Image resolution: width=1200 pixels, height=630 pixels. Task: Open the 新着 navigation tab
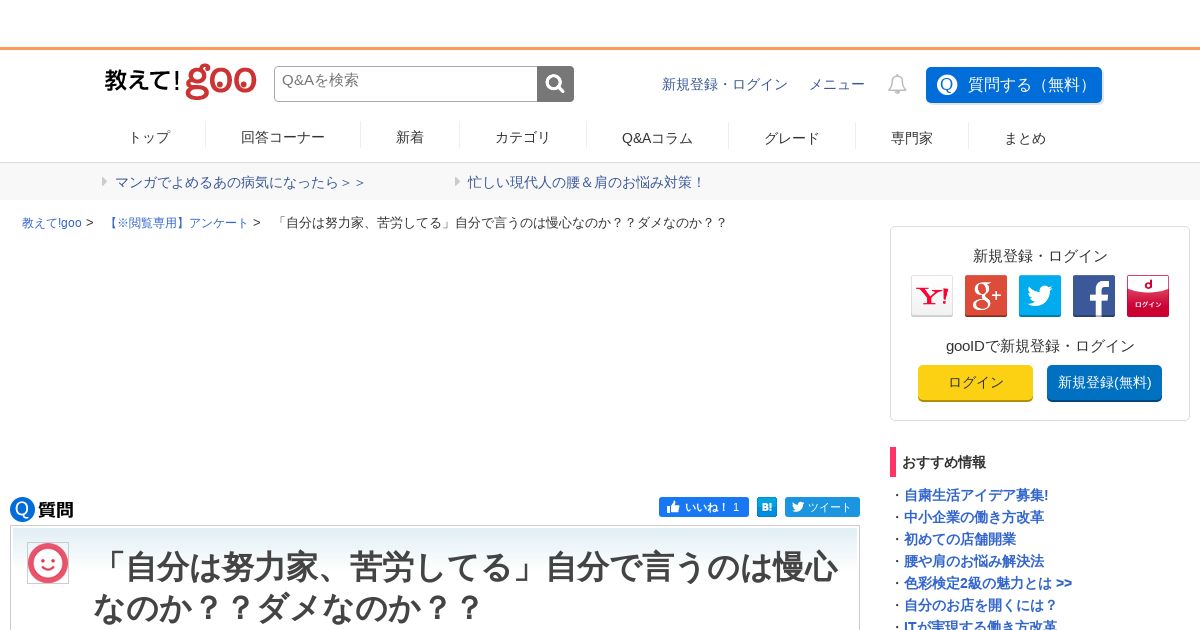click(x=410, y=138)
